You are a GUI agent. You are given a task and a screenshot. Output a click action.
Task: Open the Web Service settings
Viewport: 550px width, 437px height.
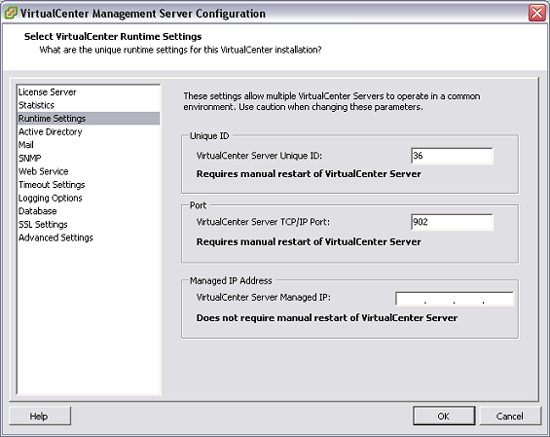pos(43,171)
